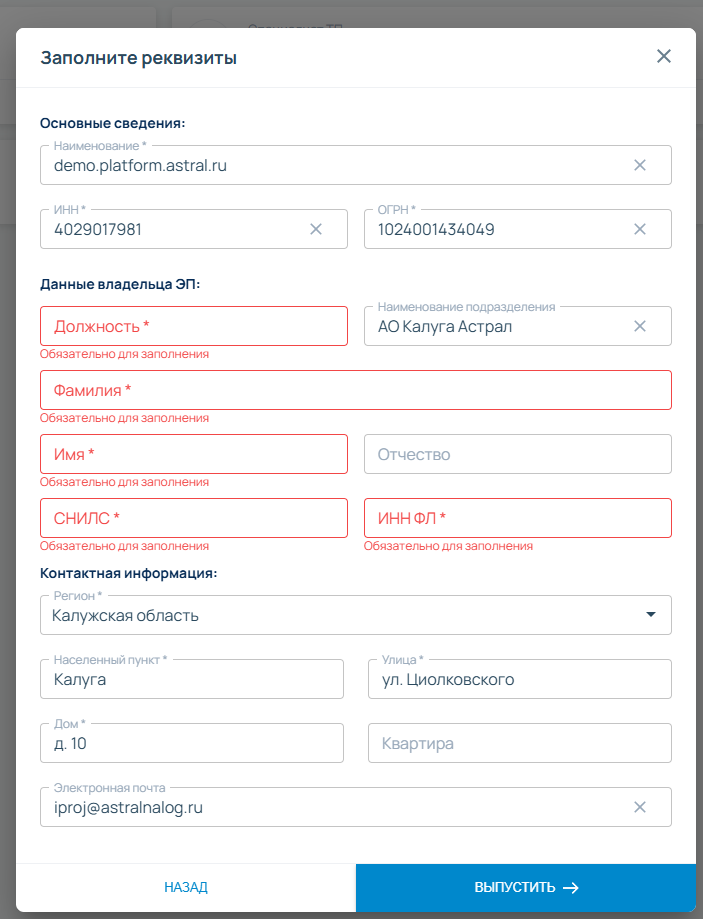The height and width of the screenshot is (919, 703).
Task: Focus the Должность input field
Action: point(194,326)
